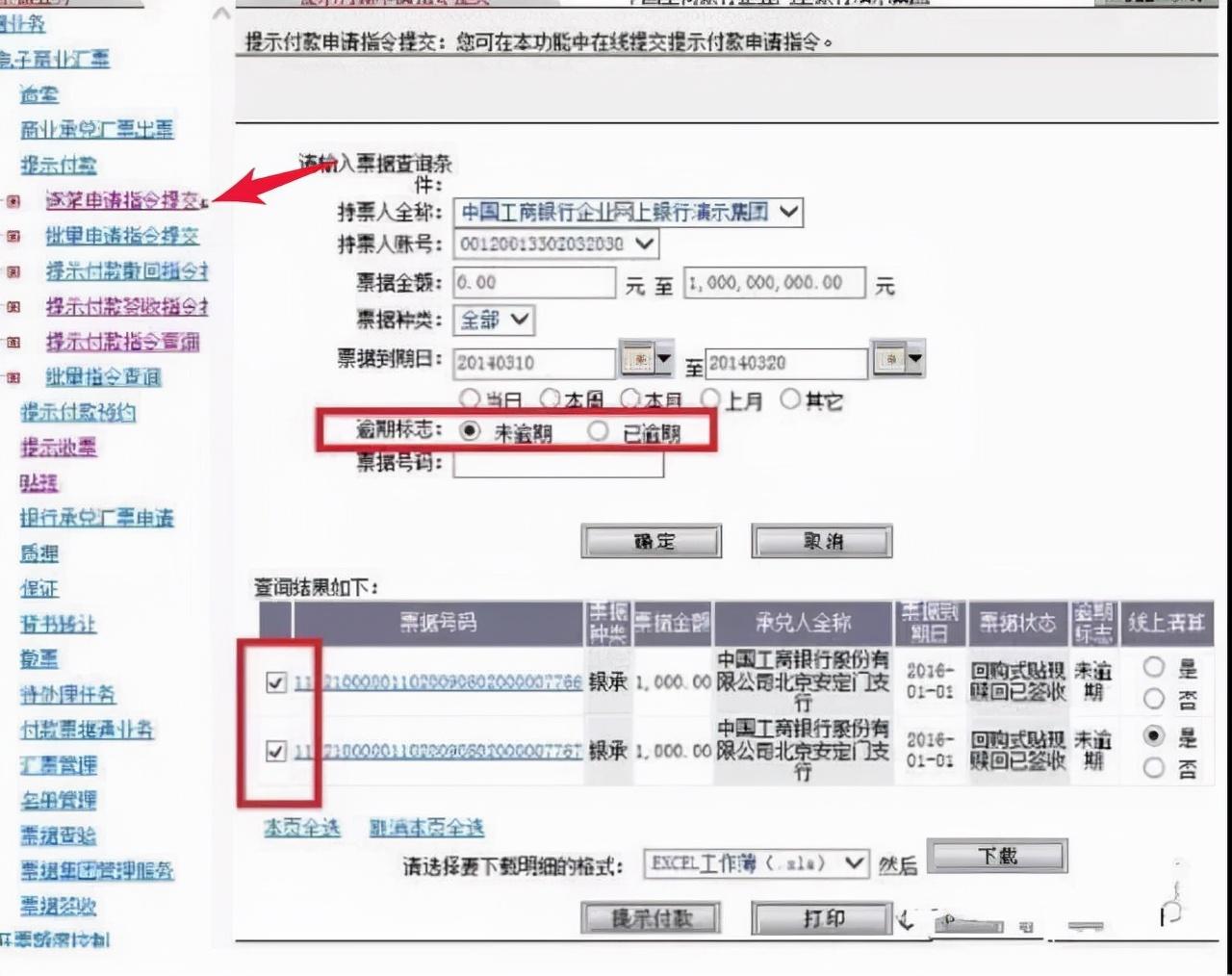Click the 确定 query button
The height and width of the screenshot is (976, 1232).
(x=651, y=540)
